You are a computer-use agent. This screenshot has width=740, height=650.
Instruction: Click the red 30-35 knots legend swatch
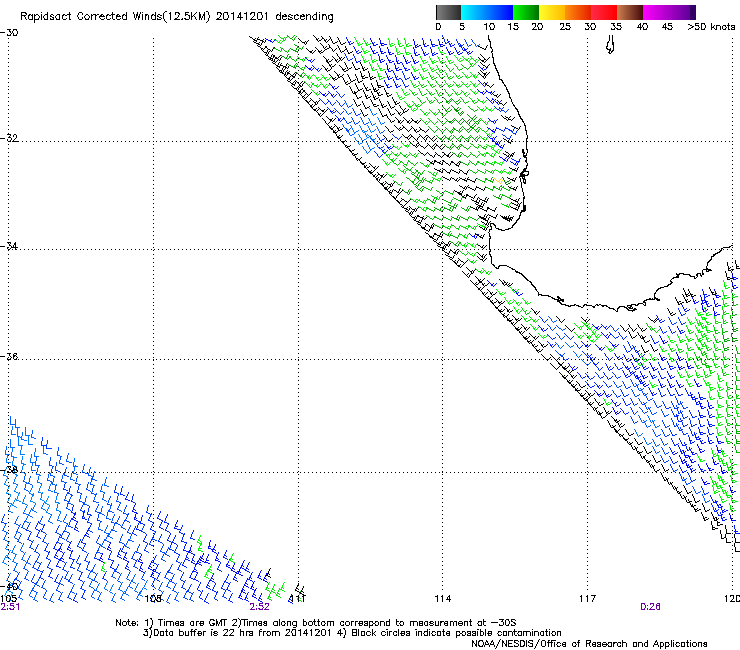(604, 12)
